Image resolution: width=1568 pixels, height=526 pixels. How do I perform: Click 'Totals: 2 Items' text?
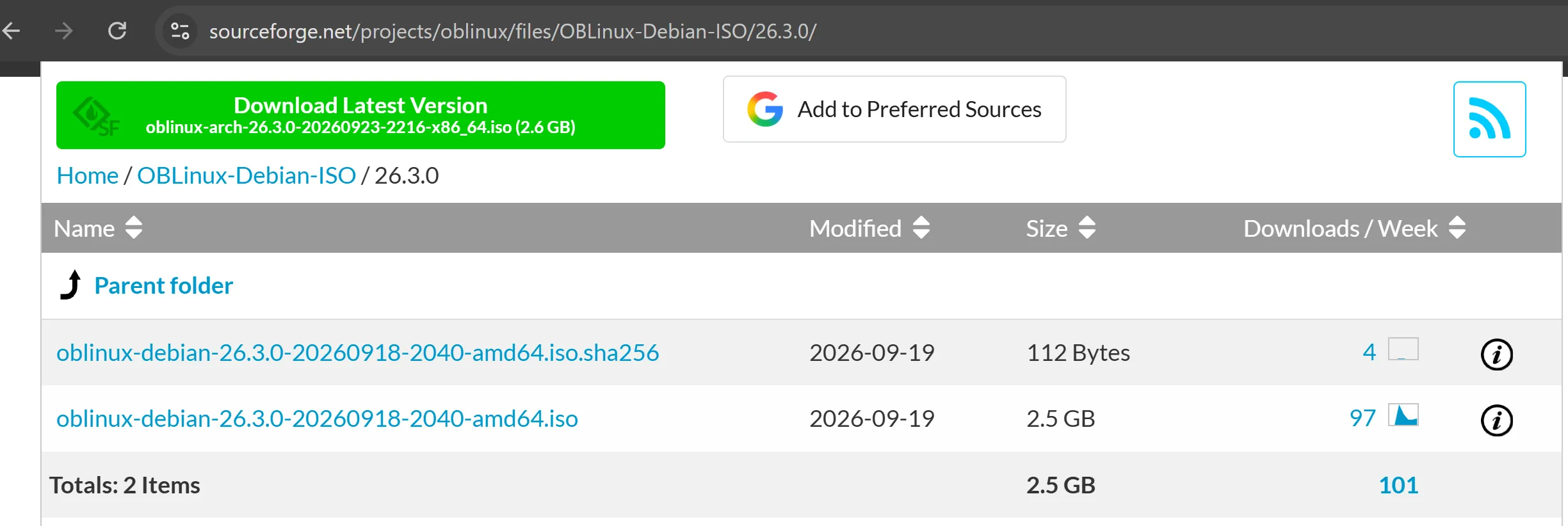[x=125, y=485]
